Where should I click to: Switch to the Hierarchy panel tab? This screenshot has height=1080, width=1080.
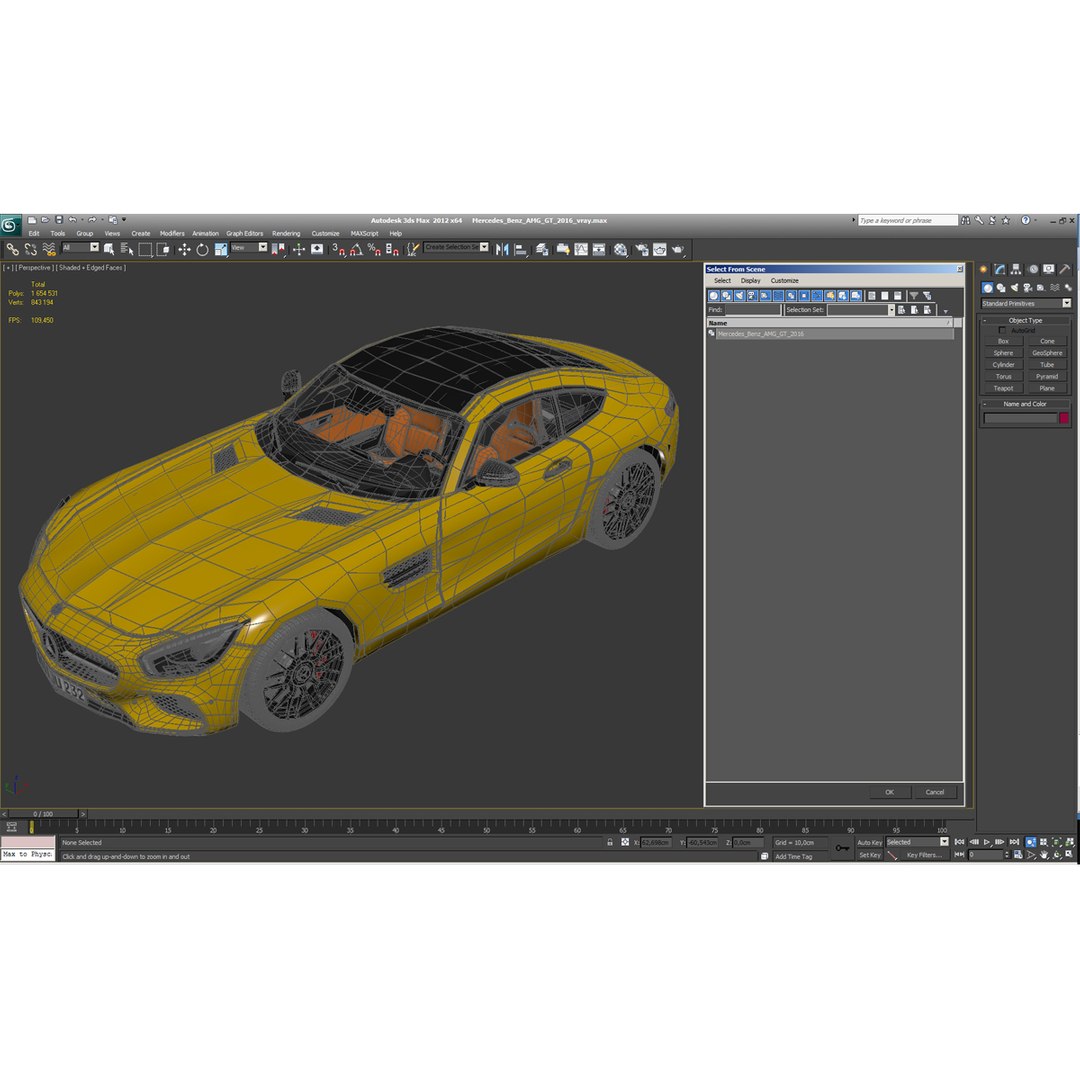1015,269
